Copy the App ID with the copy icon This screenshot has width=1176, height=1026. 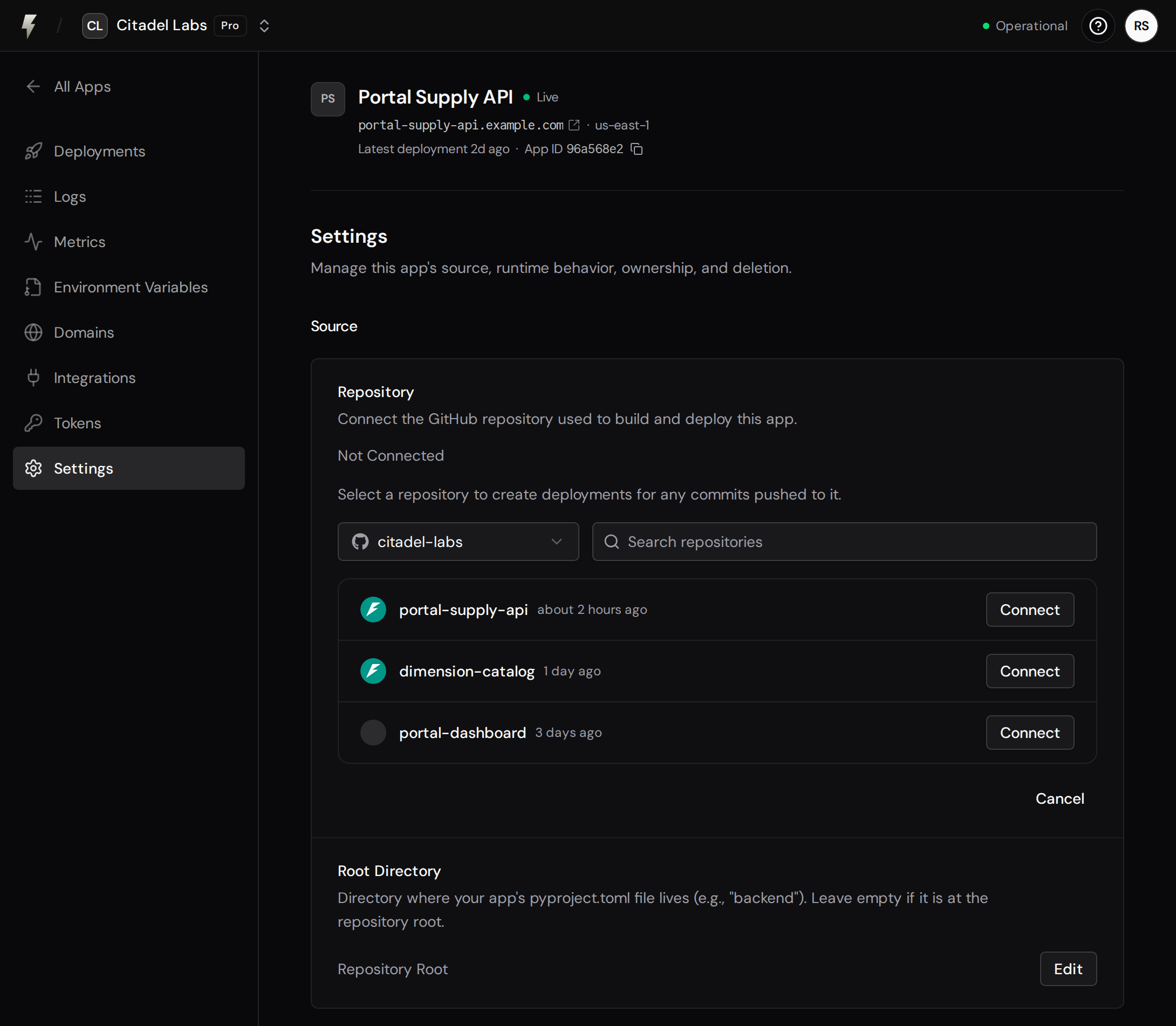[x=636, y=149]
